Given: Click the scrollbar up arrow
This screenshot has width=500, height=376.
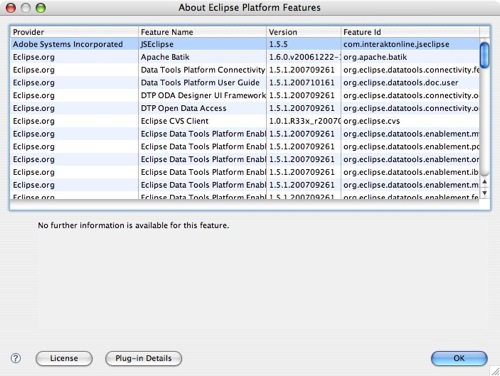Looking at the screenshot, I should click(485, 182).
